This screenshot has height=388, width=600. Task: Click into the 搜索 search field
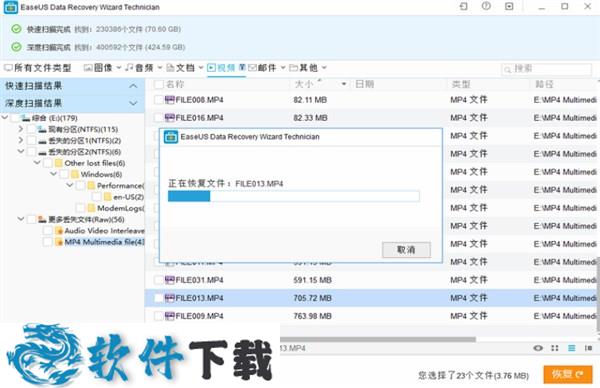[x=546, y=69]
